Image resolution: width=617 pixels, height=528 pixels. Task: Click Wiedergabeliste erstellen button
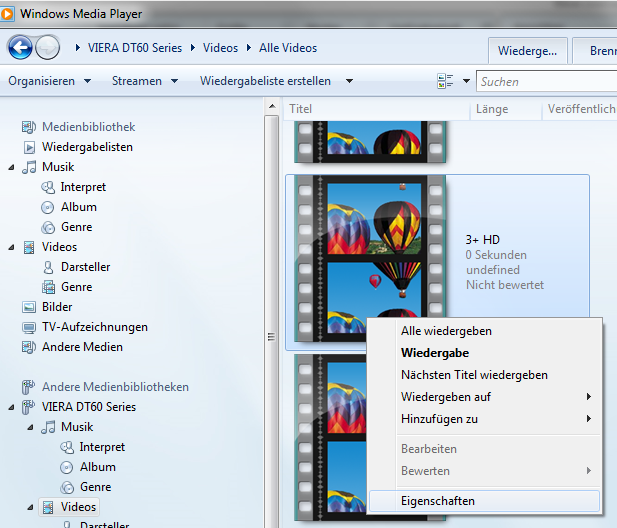[265, 81]
